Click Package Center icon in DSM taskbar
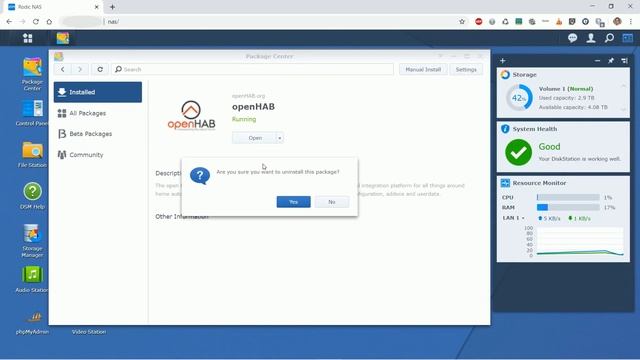This screenshot has height=360, width=640. 62,38
